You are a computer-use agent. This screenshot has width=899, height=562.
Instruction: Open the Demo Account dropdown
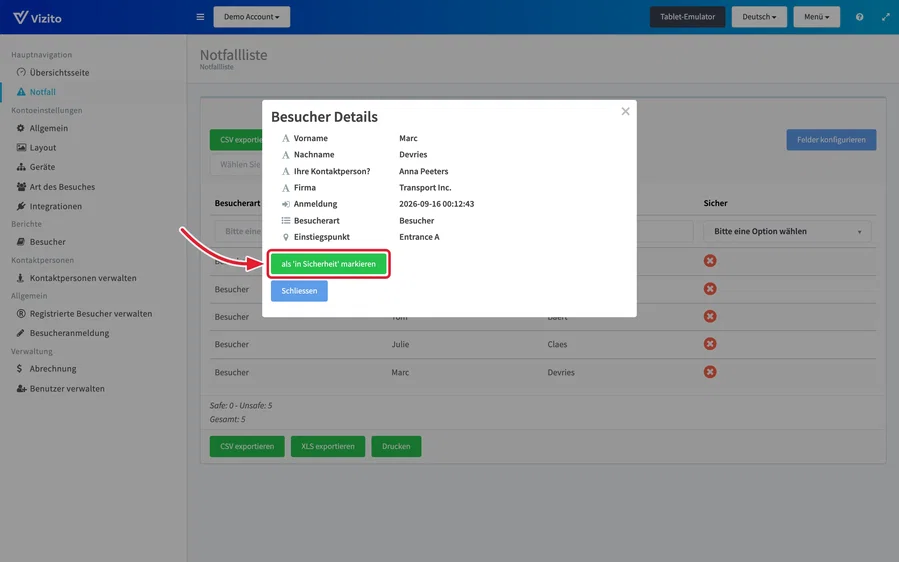point(252,17)
